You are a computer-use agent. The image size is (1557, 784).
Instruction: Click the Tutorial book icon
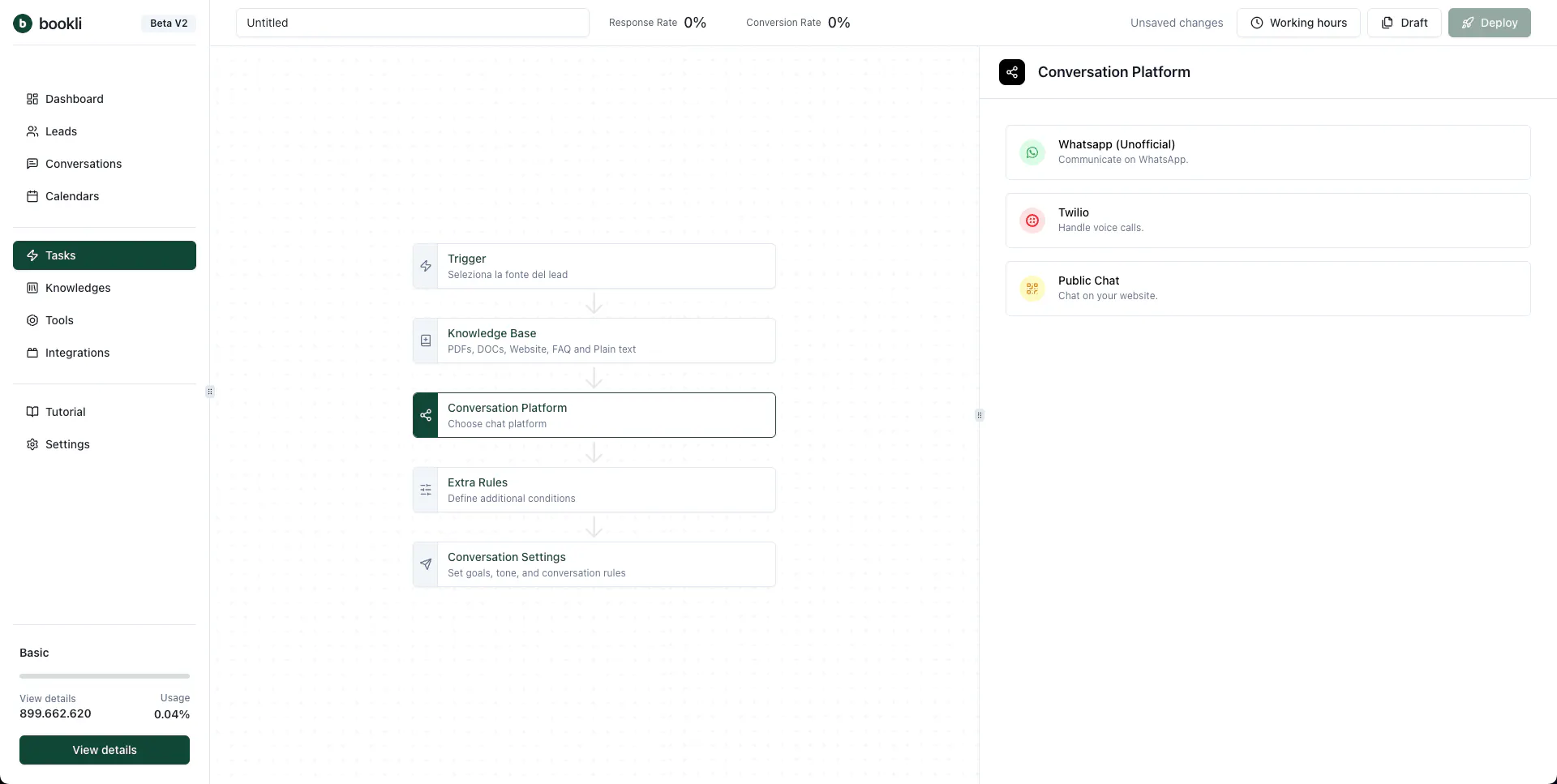point(32,412)
